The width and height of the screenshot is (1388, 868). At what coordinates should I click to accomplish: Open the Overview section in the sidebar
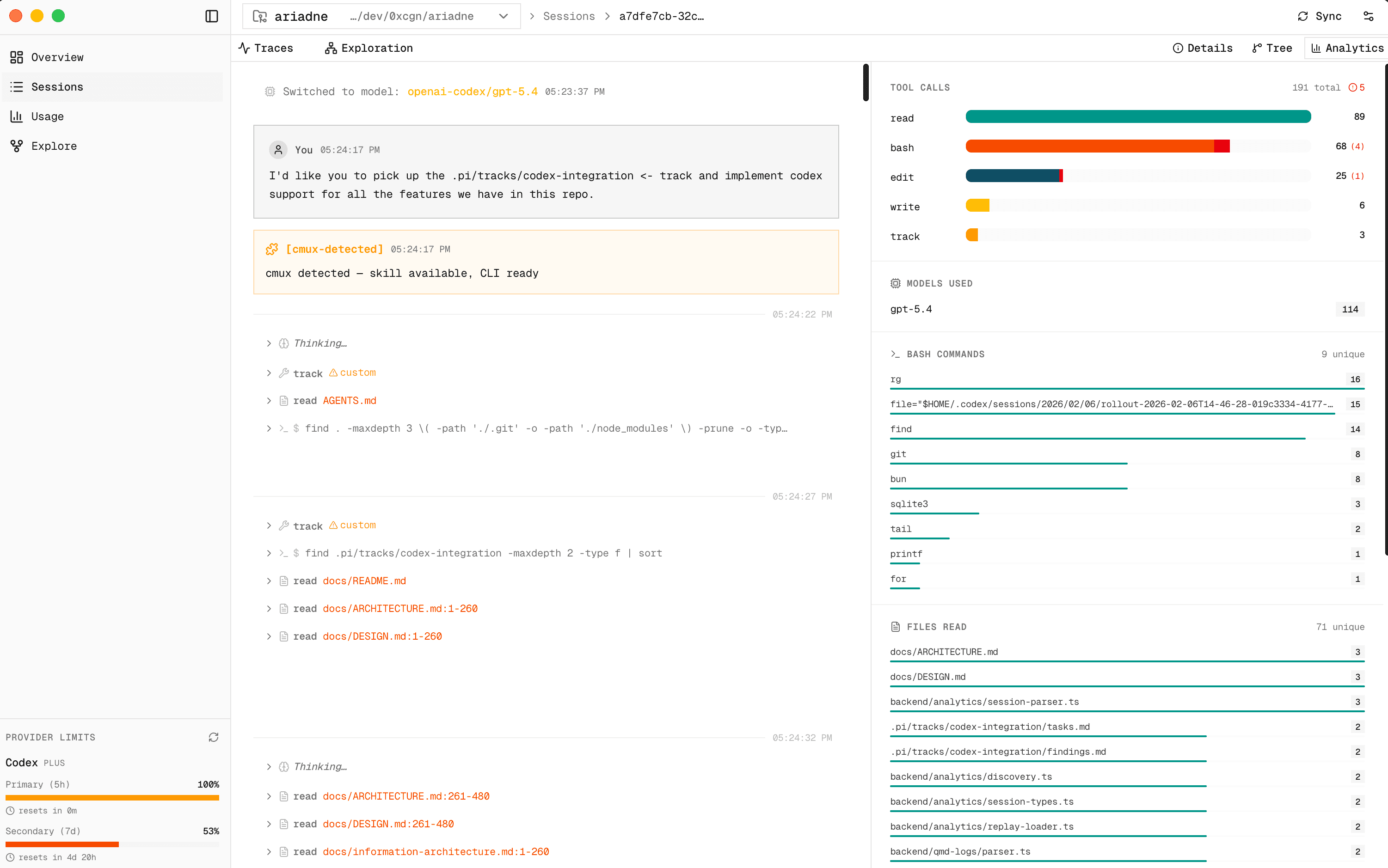click(x=57, y=57)
